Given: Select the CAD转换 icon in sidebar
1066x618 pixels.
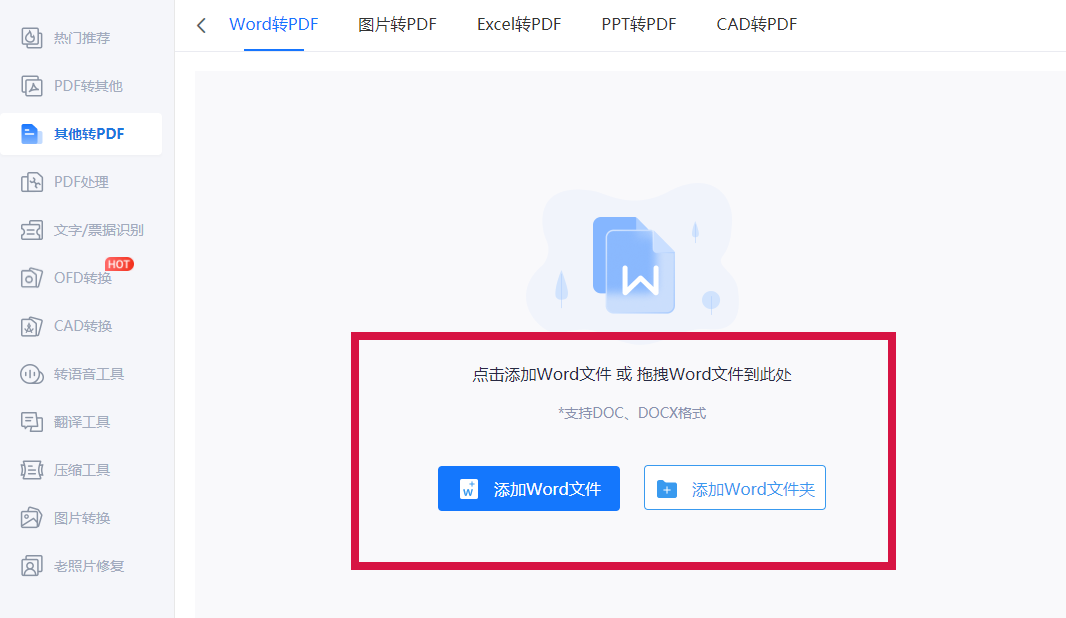Looking at the screenshot, I should pos(31,326).
